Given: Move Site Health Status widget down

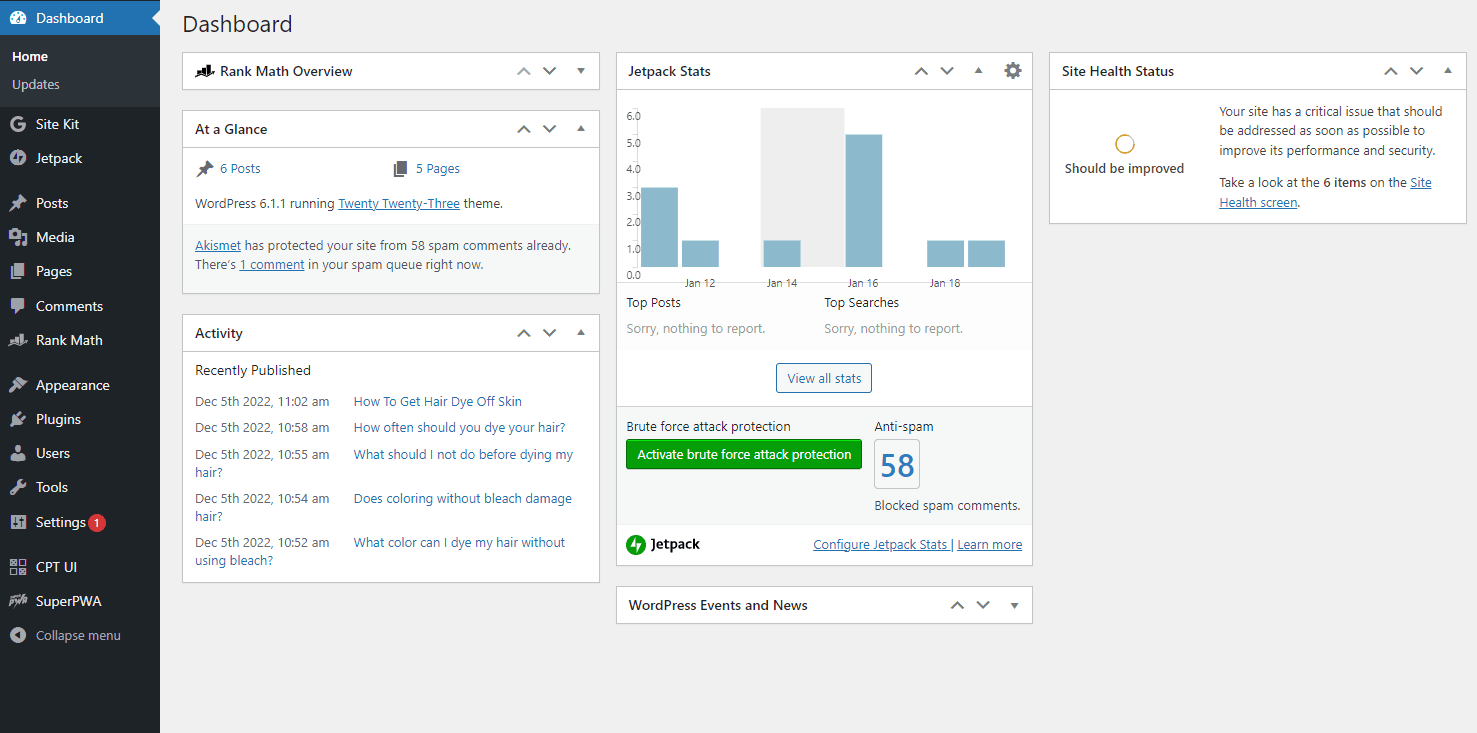Looking at the screenshot, I should [x=1416, y=71].
